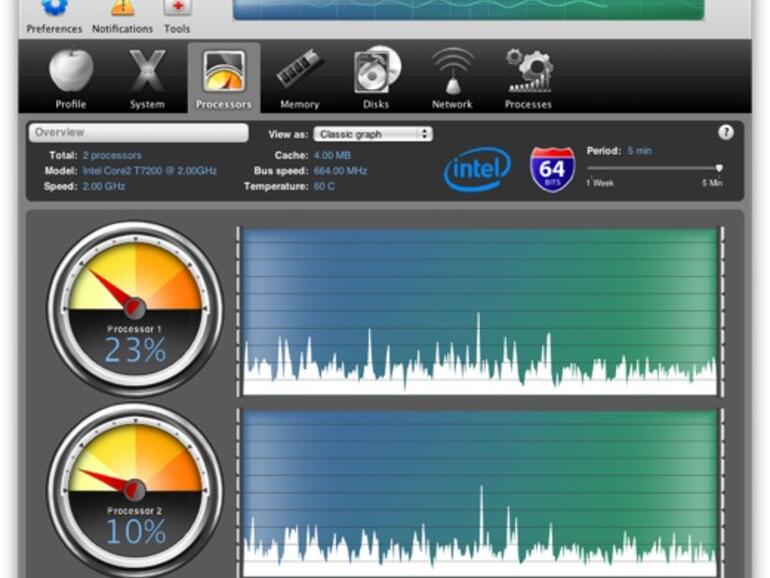Expand the 'View as' Classic graph dropdown
This screenshot has height=578, width=770.
tap(372, 134)
